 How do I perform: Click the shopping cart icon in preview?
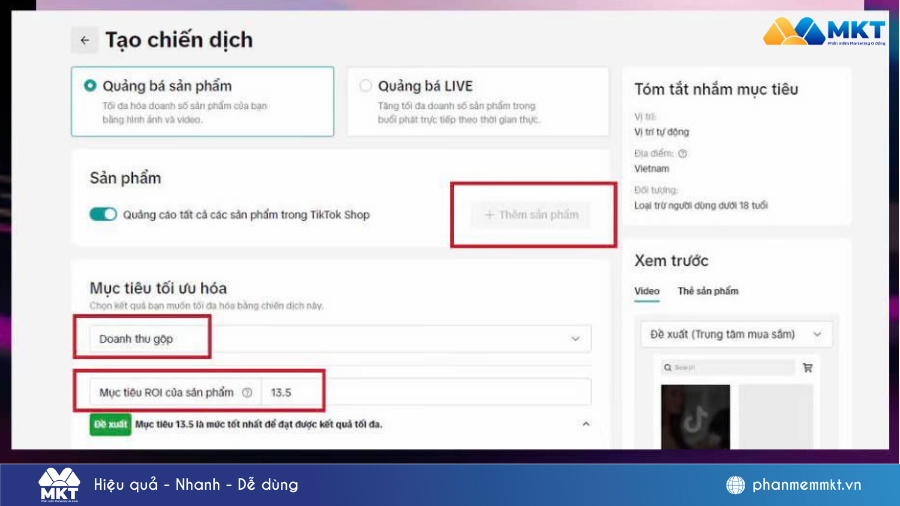click(808, 368)
